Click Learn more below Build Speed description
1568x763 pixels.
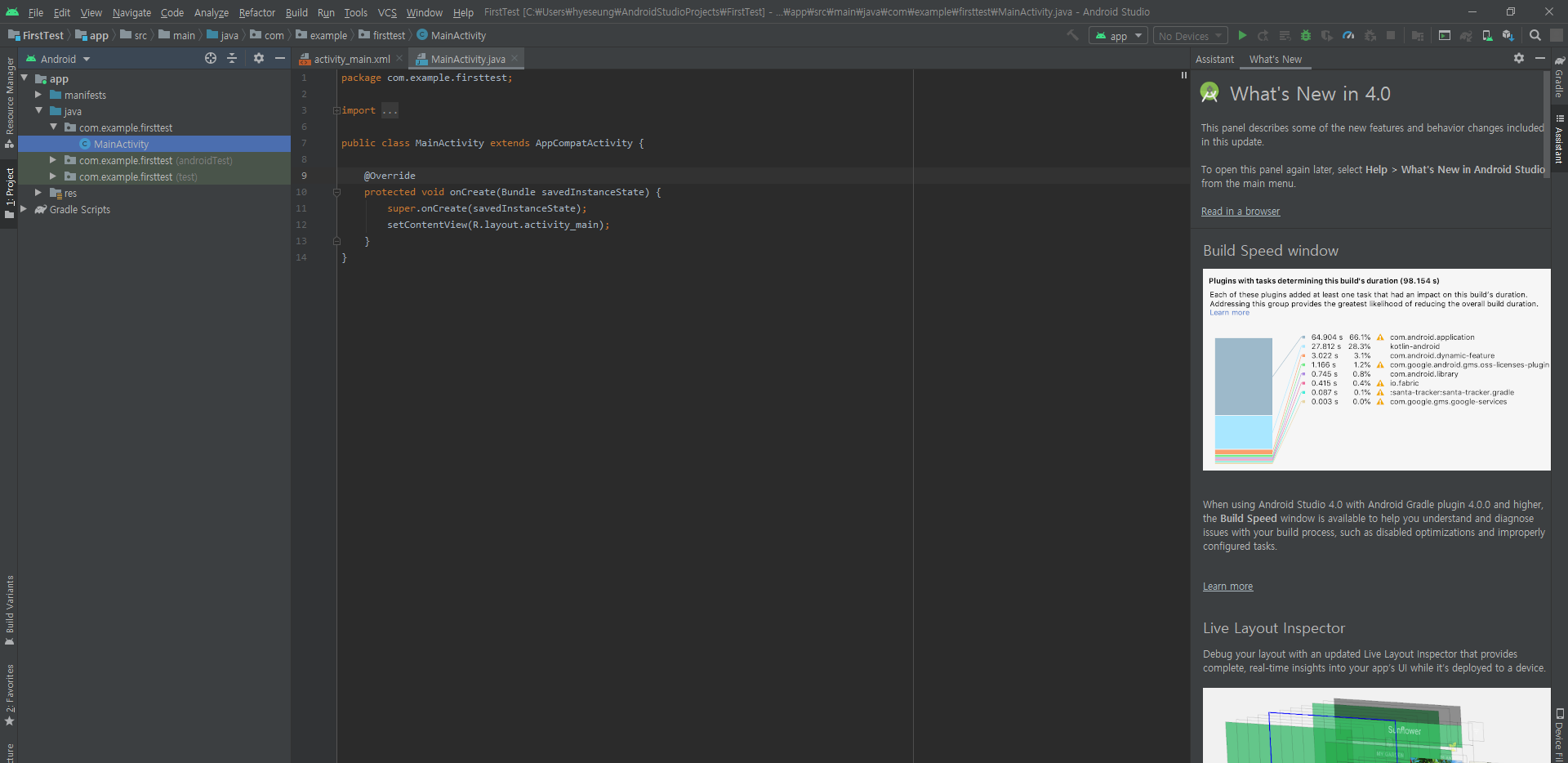point(1227,587)
